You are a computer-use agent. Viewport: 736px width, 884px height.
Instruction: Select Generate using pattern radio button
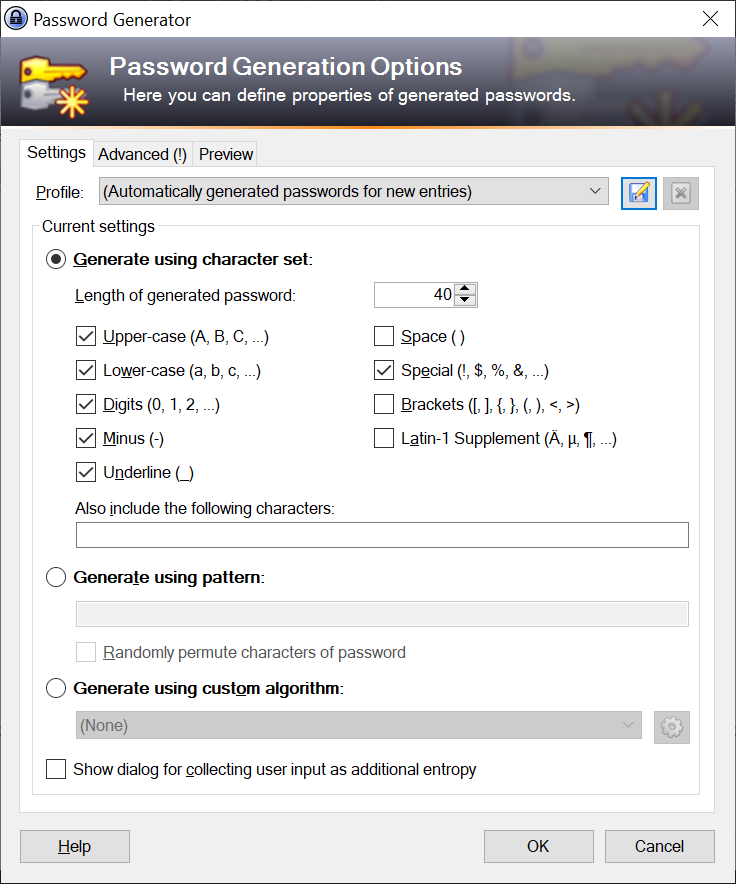pos(56,577)
